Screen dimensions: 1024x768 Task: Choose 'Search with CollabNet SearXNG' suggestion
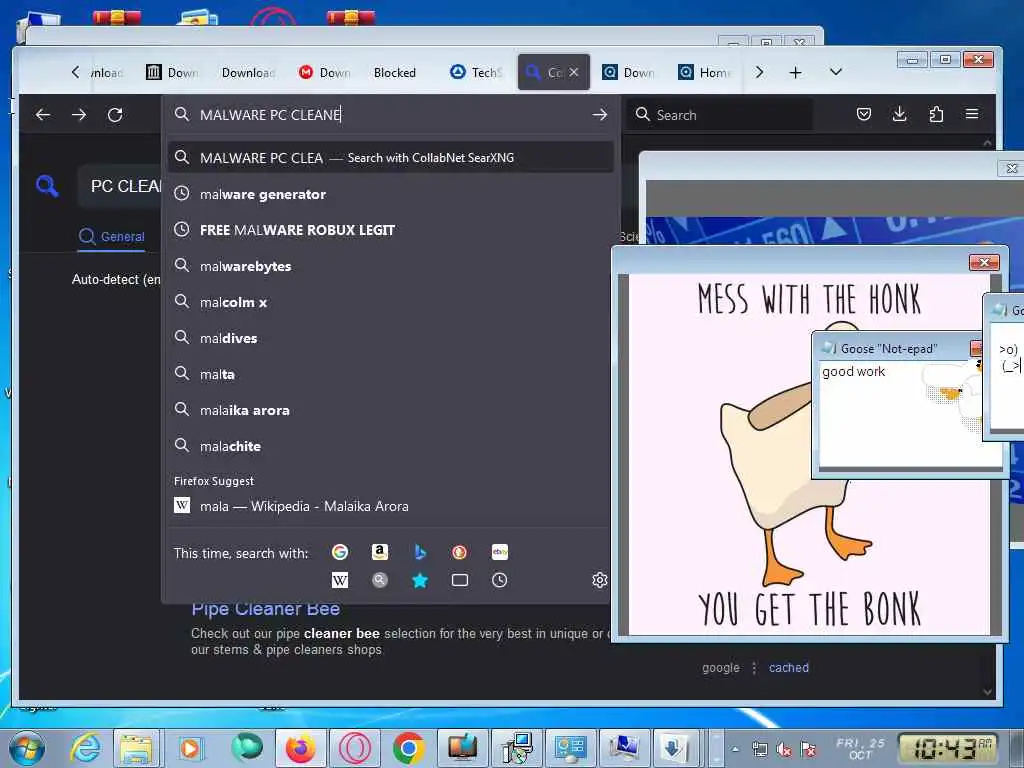391,157
